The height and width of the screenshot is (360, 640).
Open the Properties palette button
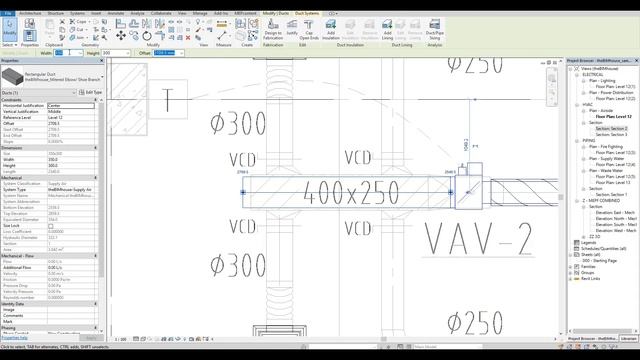[x=29, y=36]
